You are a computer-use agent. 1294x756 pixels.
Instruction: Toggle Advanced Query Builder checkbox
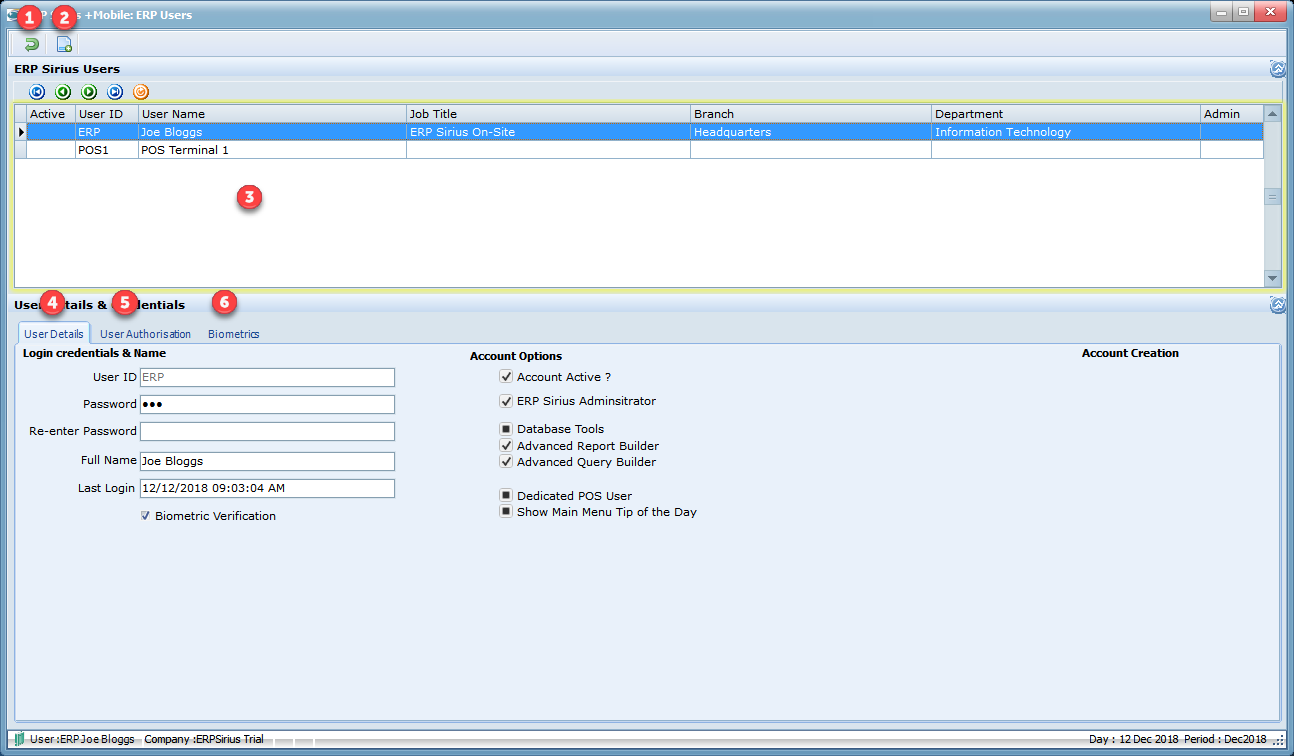pyautogui.click(x=506, y=462)
